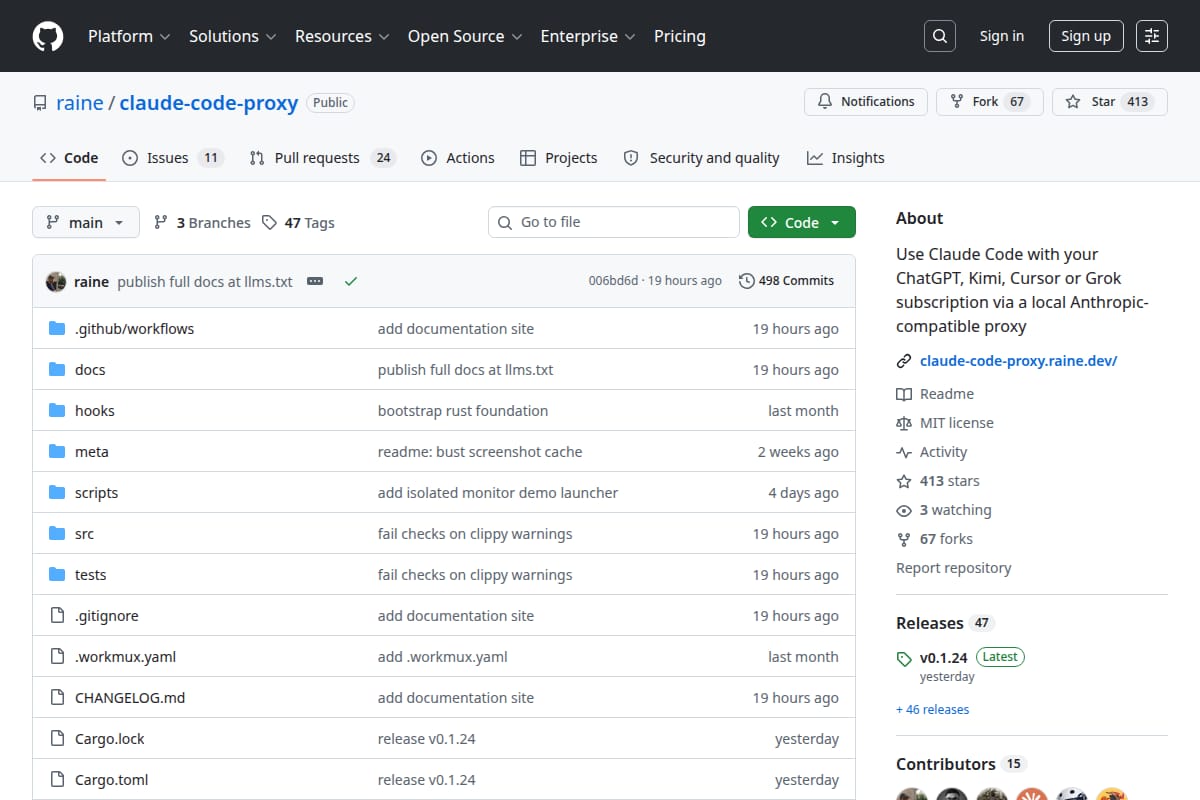Open the 413 stars link
Viewport: 1200px width, 800px height.
(938, 481)
